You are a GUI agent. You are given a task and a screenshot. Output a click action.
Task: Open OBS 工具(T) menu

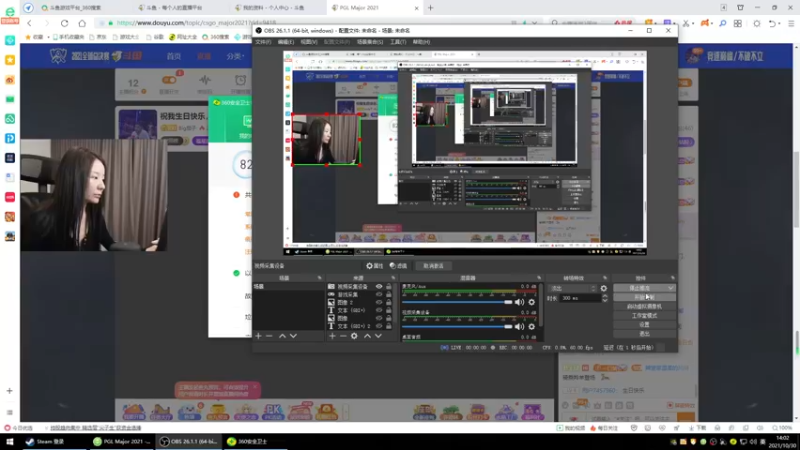click(x=398, y=42)
